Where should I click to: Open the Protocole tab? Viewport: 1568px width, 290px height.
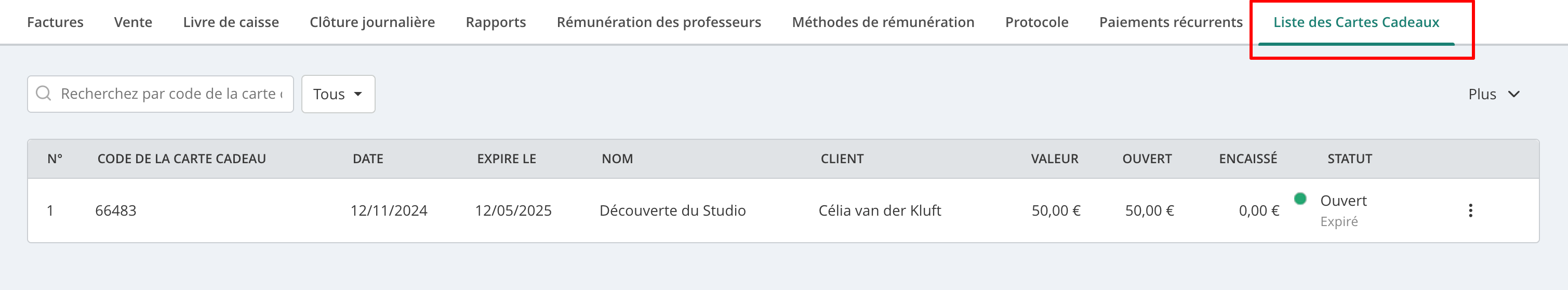(1037, 22)
